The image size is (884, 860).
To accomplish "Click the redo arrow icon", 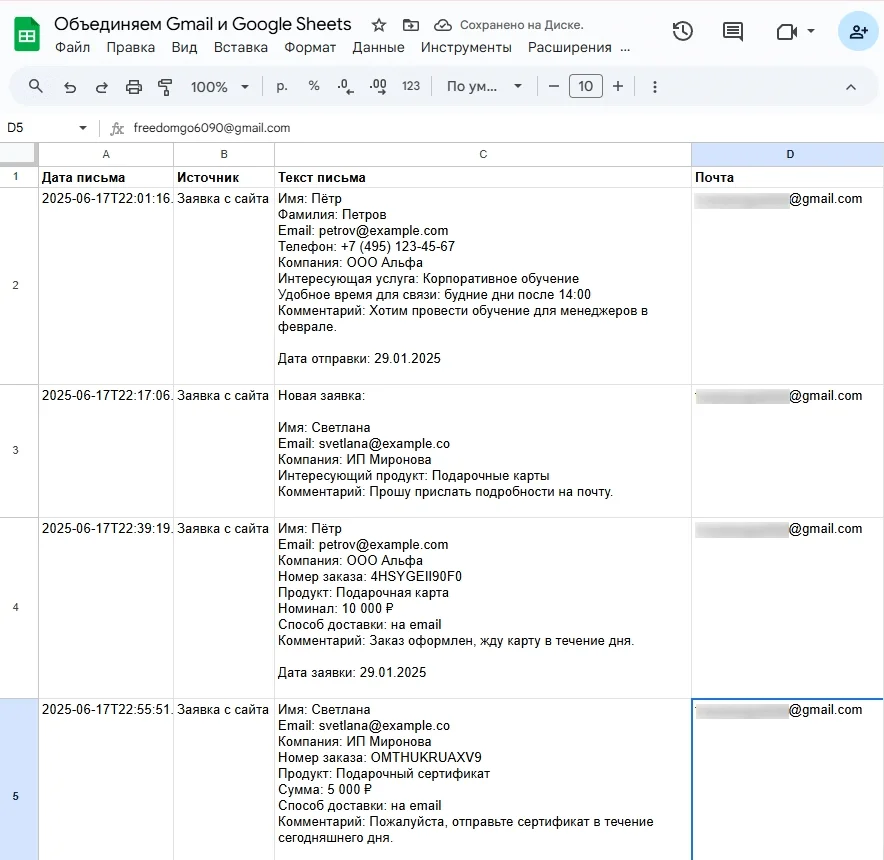I will [101, 87].
